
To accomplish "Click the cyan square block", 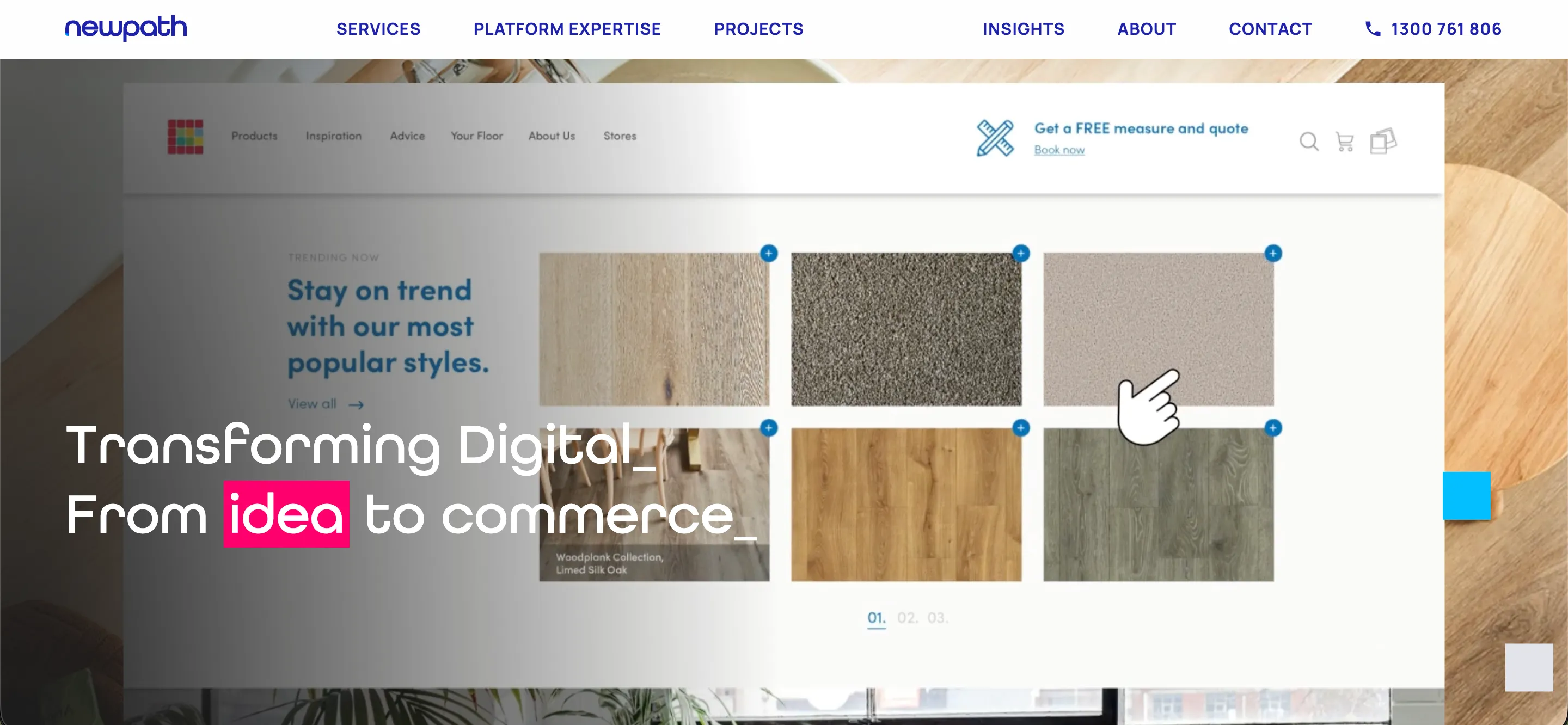I will pos(1466,495).
